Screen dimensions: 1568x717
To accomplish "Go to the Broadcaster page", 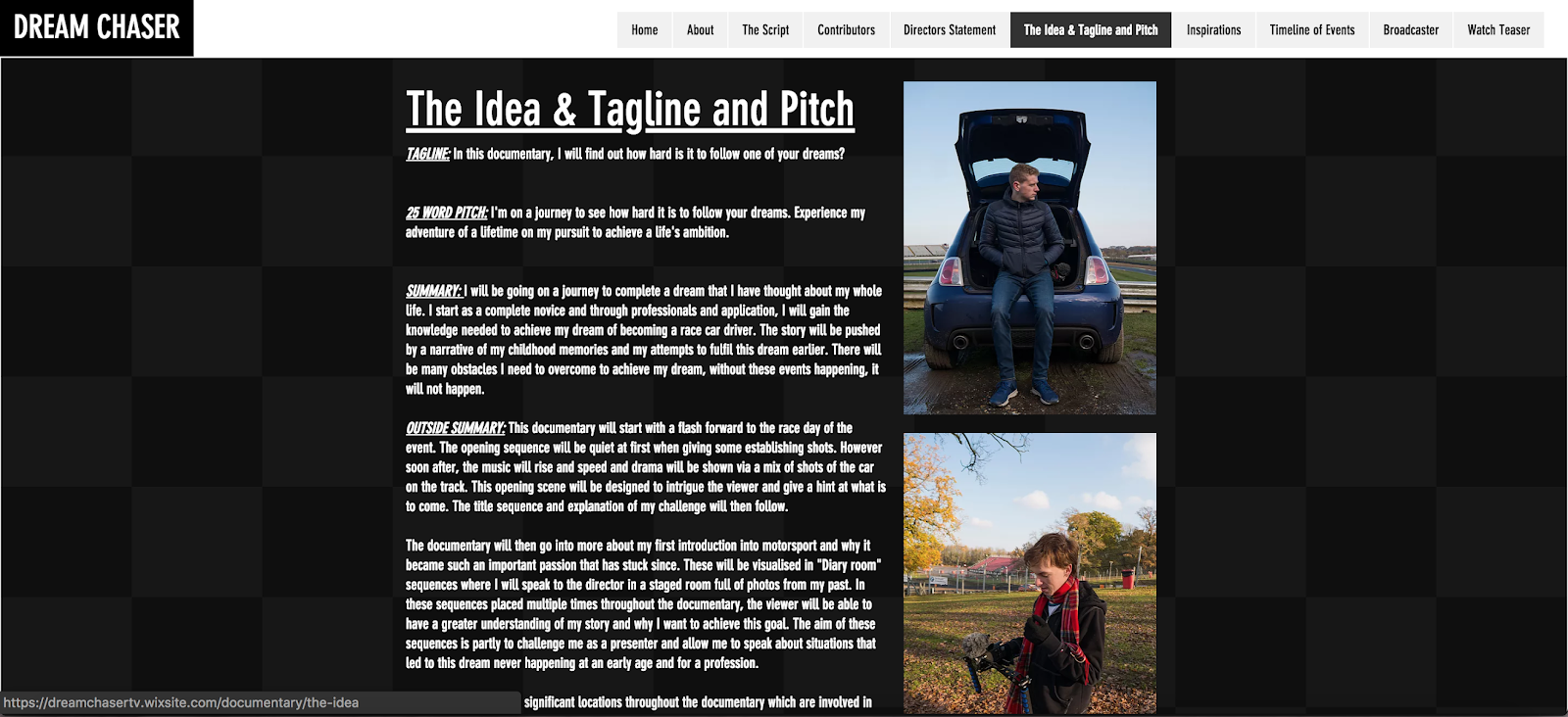I will (x=1411, y=30).
